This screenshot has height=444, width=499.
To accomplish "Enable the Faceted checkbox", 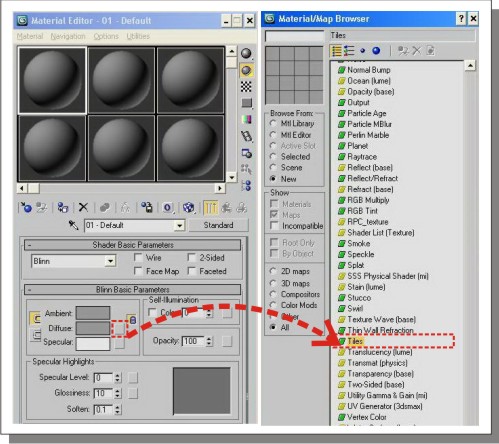I will point(192,271).
